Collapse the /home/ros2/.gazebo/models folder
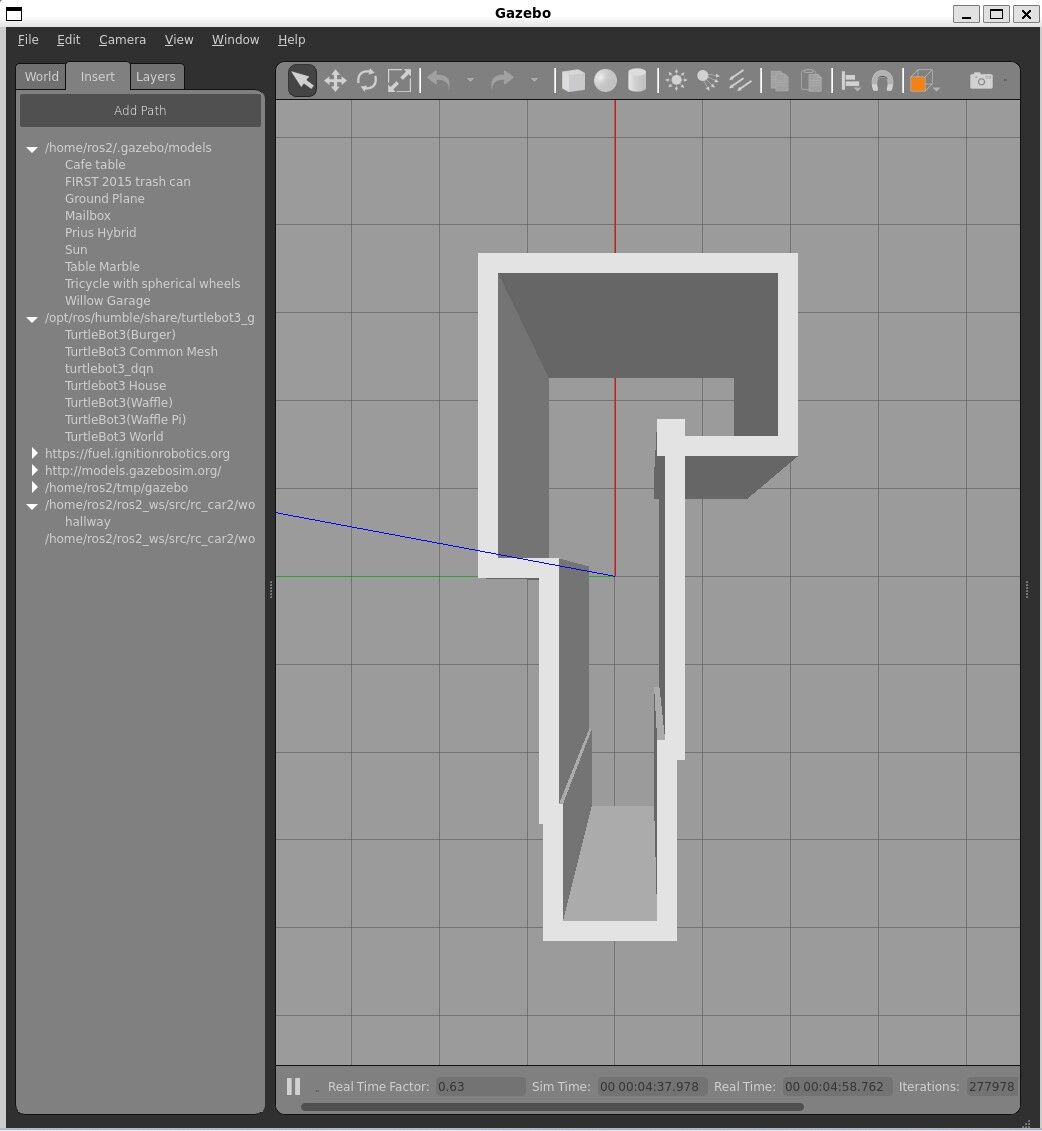Viewport: 1042px width, 1131px height. 32,148
